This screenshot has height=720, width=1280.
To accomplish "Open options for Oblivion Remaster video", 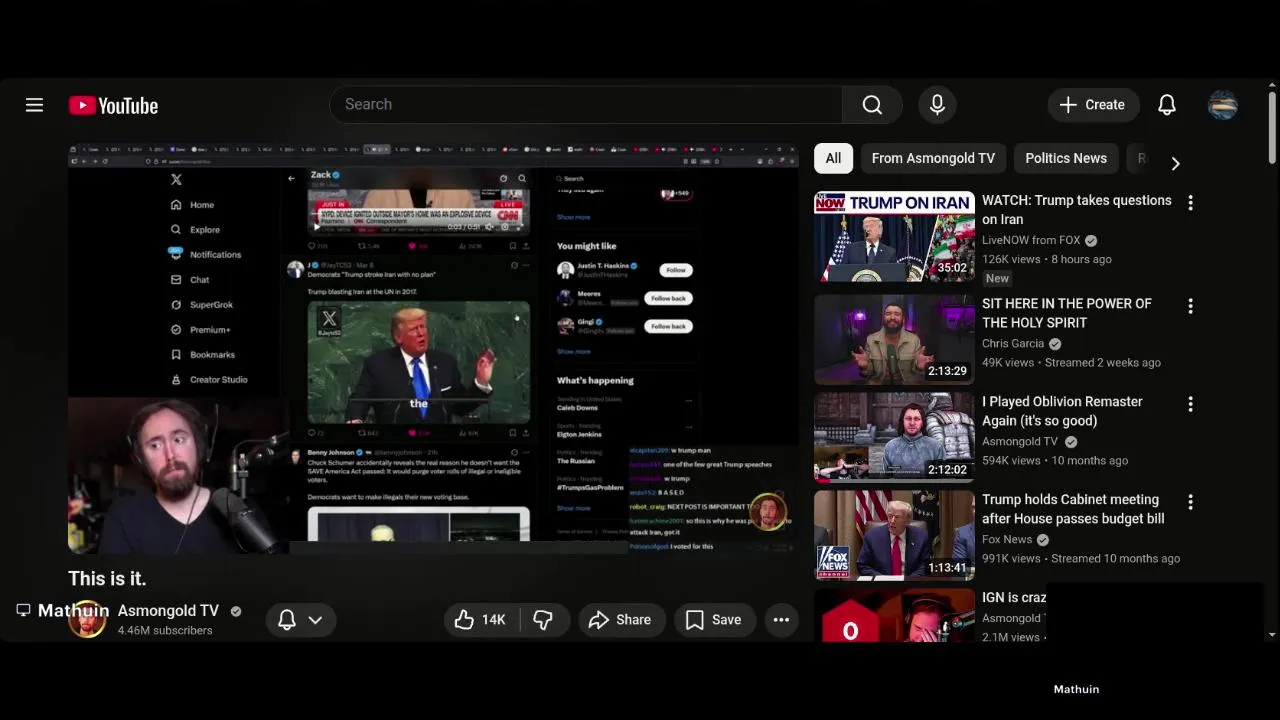I will (x=1190, y=404).
